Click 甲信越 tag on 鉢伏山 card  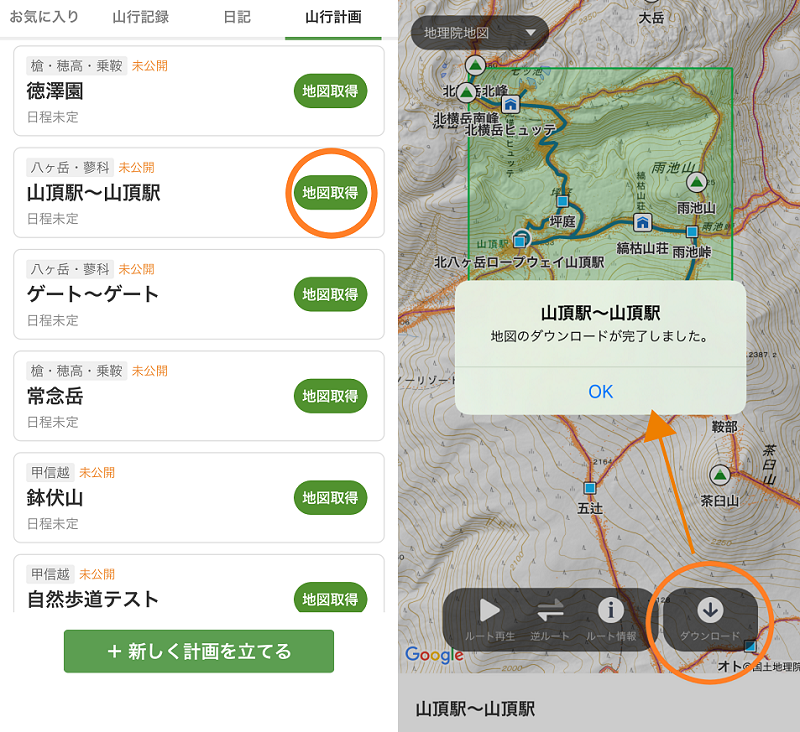pos(50,472)
